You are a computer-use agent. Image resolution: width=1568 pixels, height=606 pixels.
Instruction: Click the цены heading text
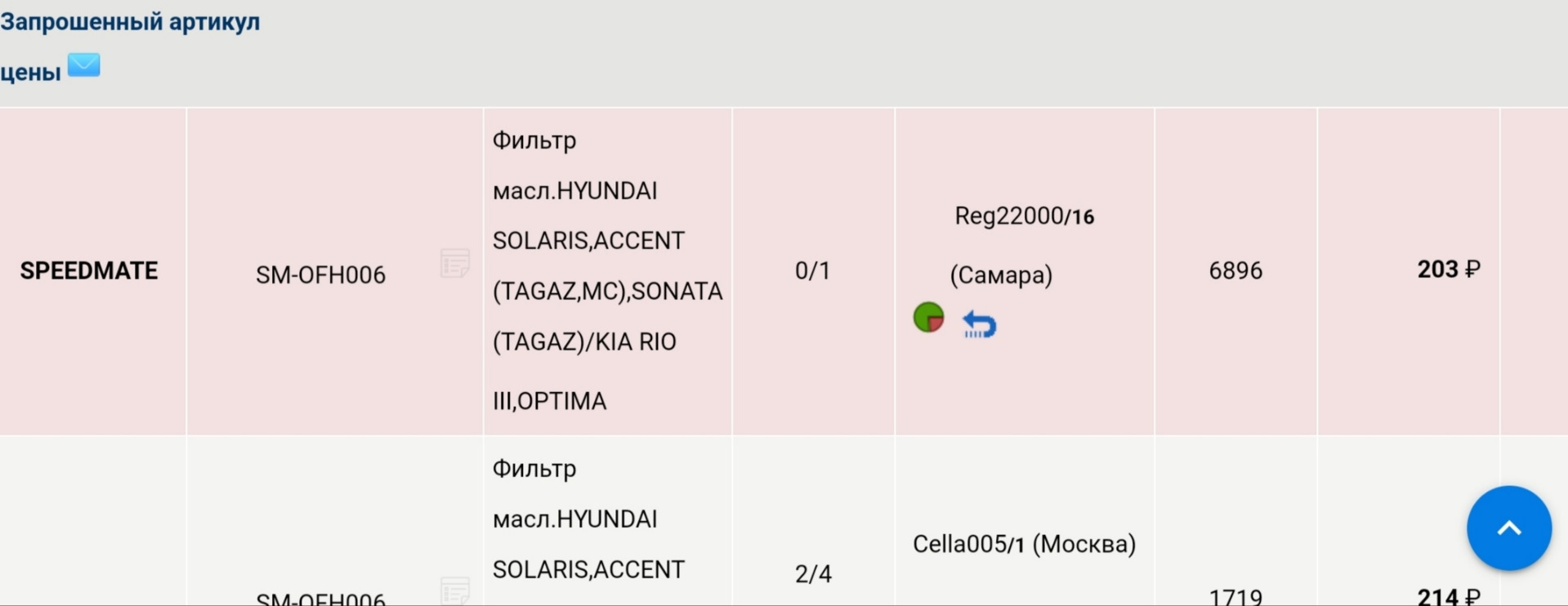click(x=31, y=73)
